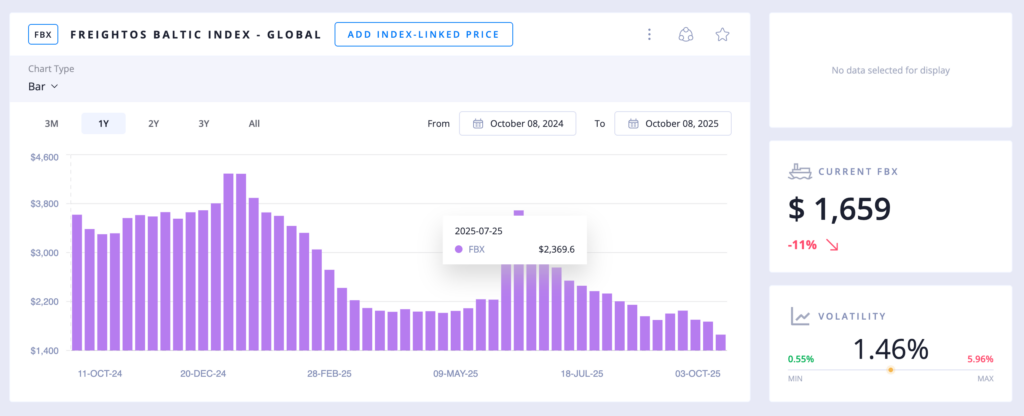Screen dimensions: 1024x416
Task: Star the Freightos Baltic Index as favorite
Action: (722, 35)
